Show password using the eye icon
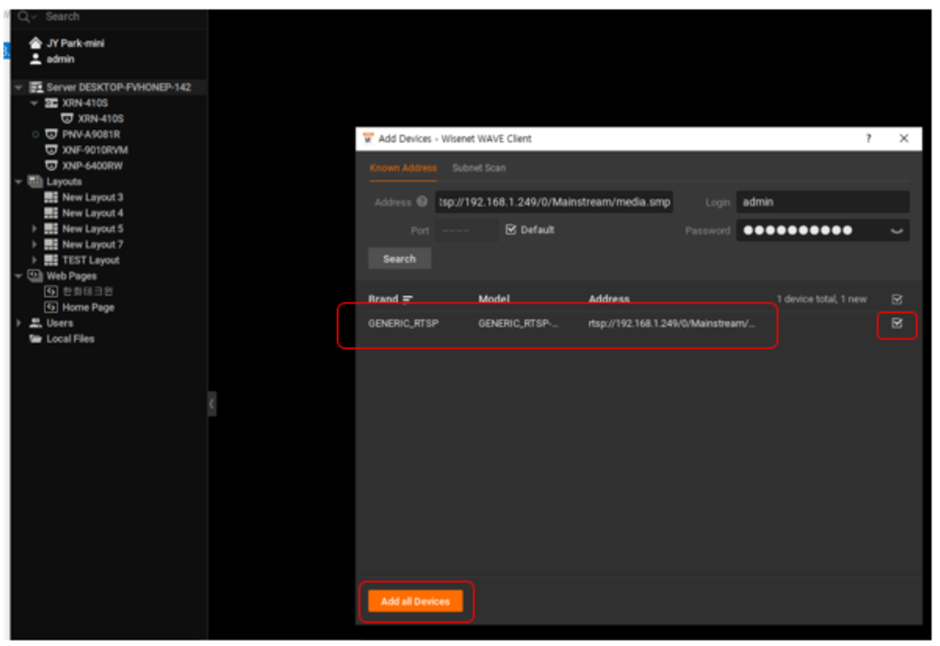 coord(896,231)
